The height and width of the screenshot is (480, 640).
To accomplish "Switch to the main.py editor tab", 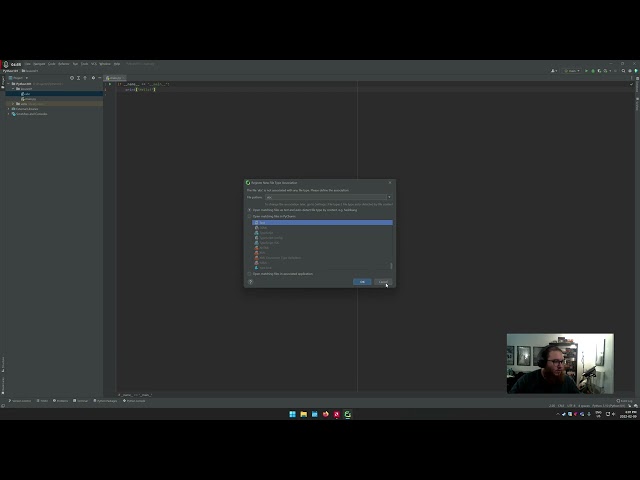I will pyautogui.click(x=115, y=78).
